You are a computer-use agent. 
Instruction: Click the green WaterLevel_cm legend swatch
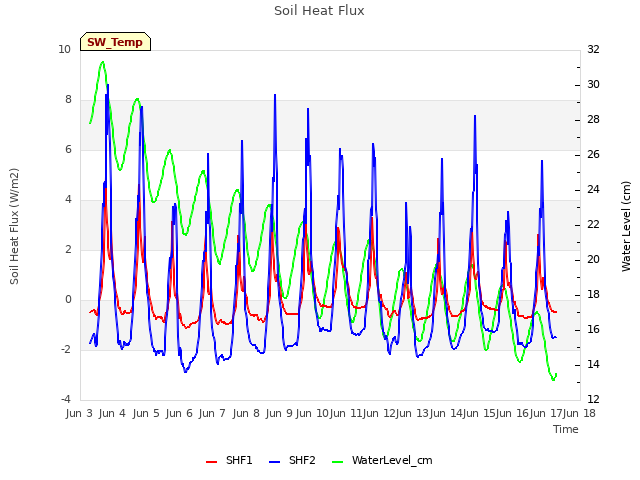coord(338,462)
